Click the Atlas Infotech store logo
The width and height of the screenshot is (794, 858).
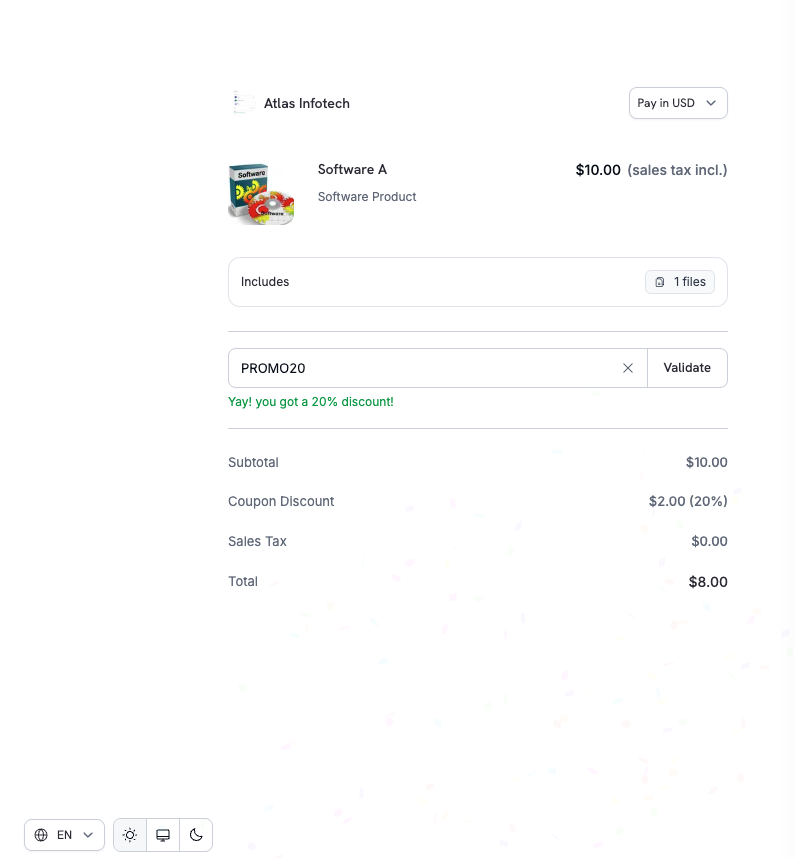[242, 103]
